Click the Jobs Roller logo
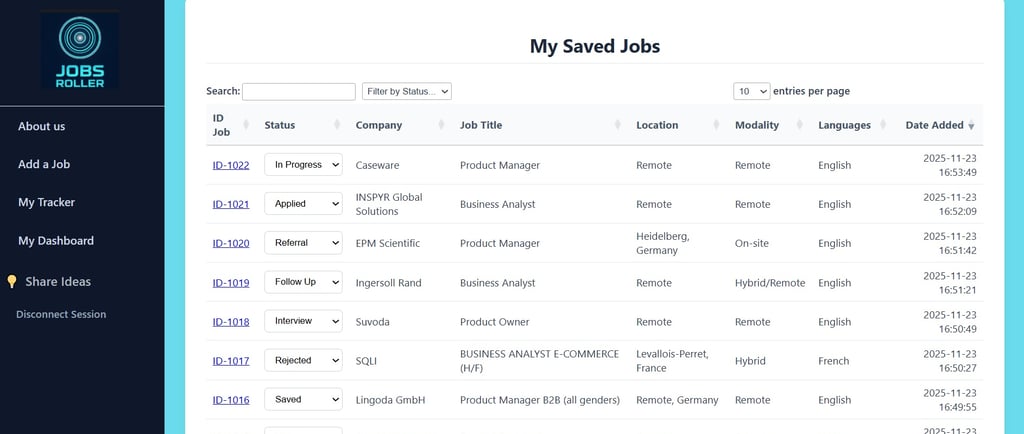The image size is (1024, 434). tap(80, 50)
